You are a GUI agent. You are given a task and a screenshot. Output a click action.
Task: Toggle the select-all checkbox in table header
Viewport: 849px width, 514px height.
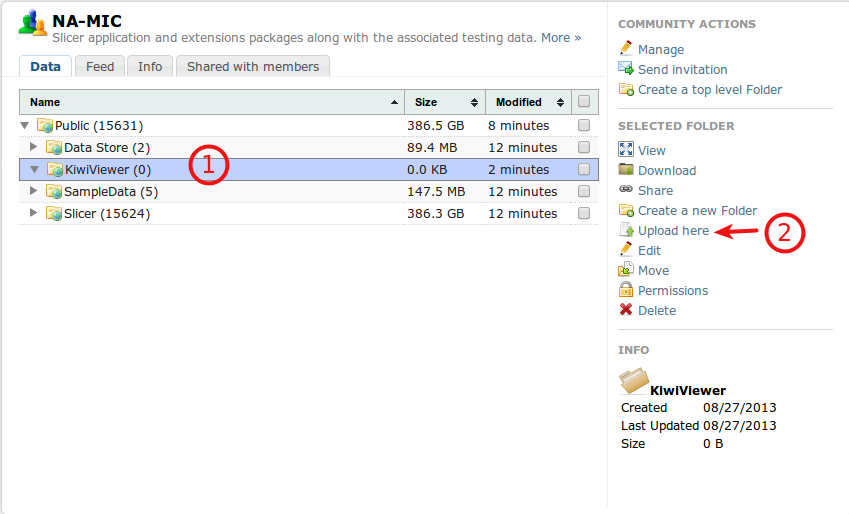(584, 102)
